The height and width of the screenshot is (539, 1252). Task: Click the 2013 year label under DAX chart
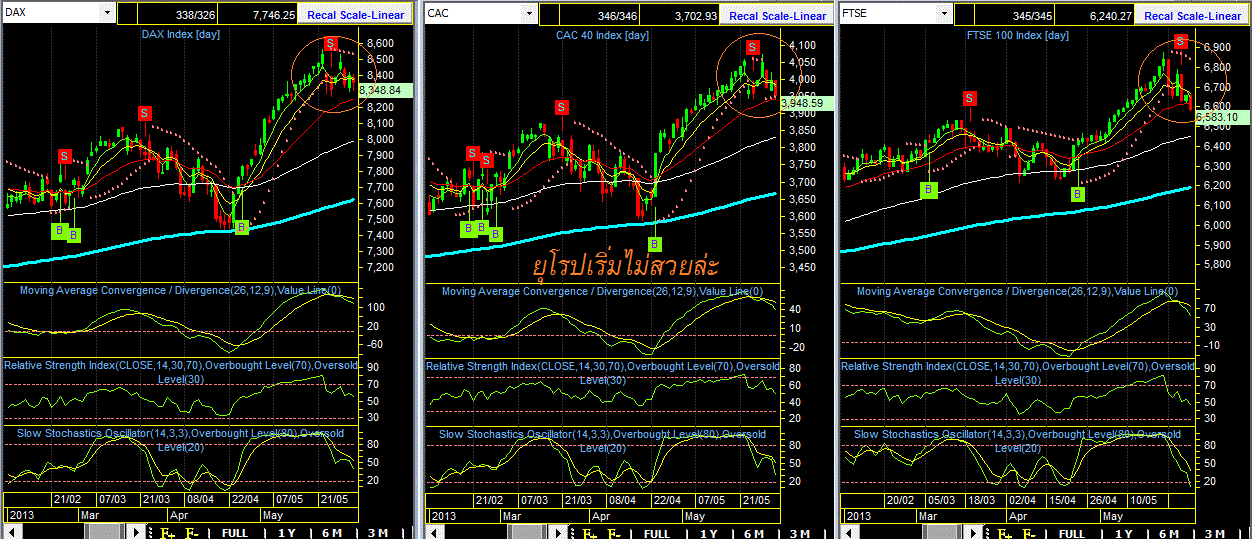coord(22,516)
